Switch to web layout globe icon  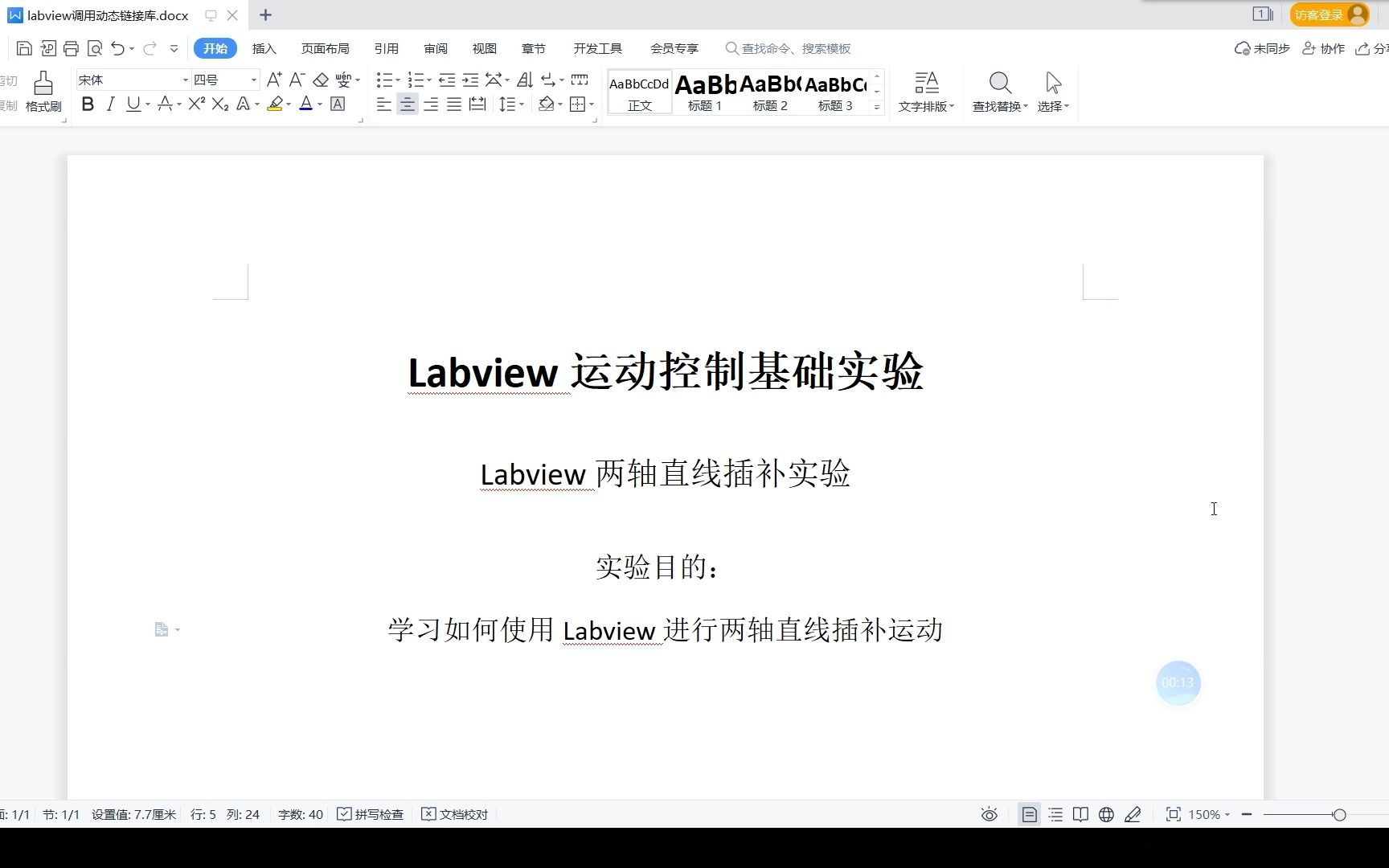point(1107,814)
